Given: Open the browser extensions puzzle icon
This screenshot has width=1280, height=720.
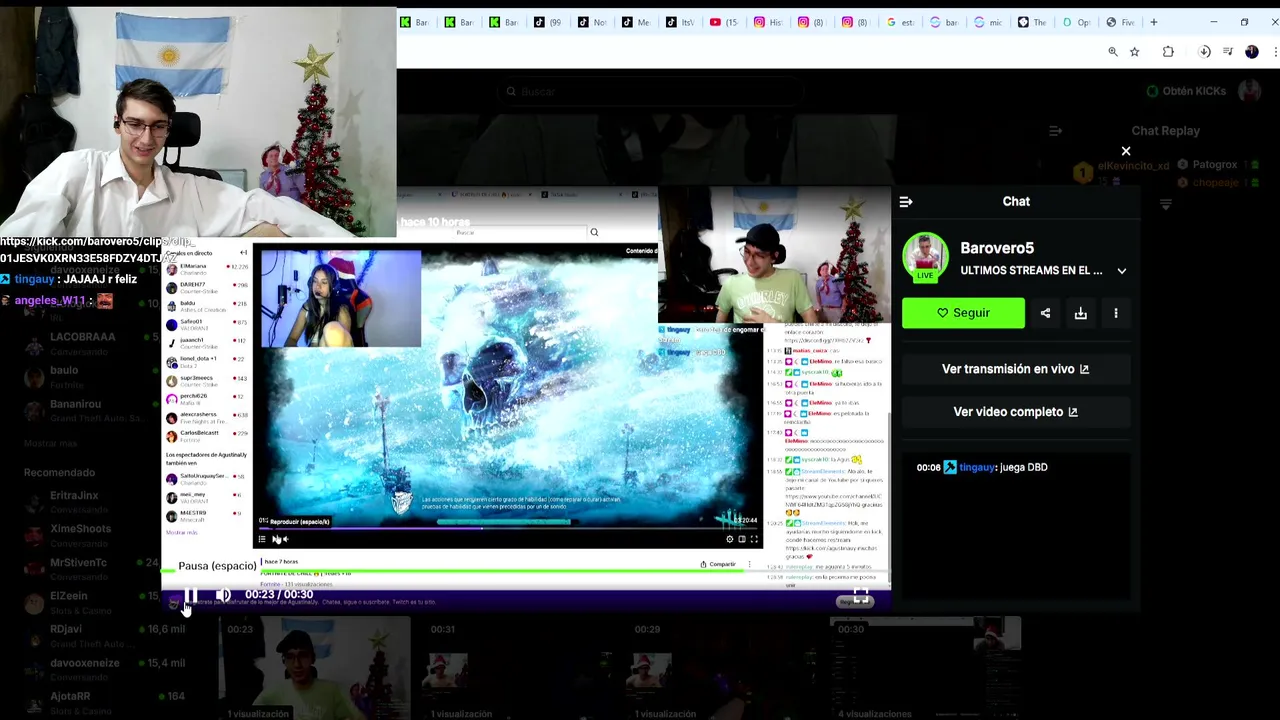Looking at the screenshot, I should [1168, 52].
